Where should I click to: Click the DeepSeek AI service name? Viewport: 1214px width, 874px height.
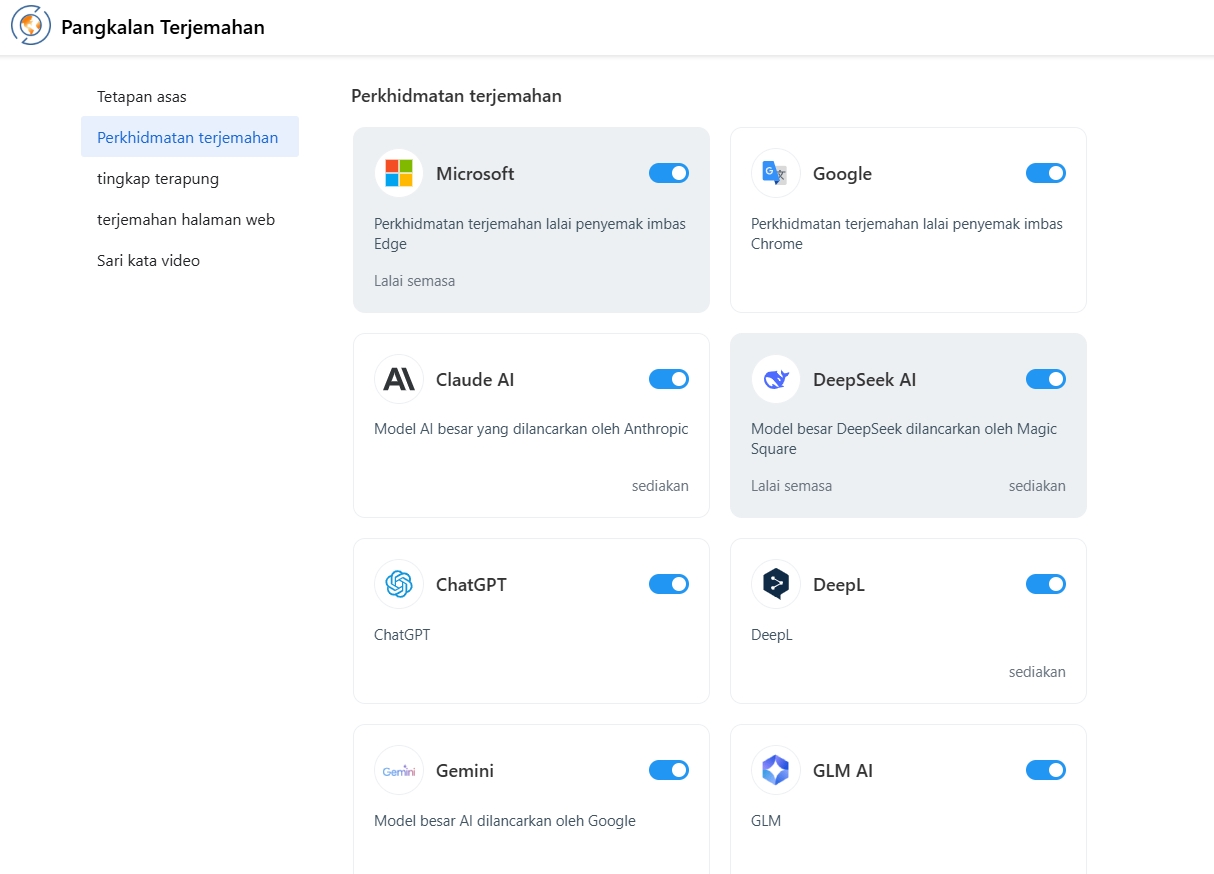pyautogui.click(x=864, y=379)
